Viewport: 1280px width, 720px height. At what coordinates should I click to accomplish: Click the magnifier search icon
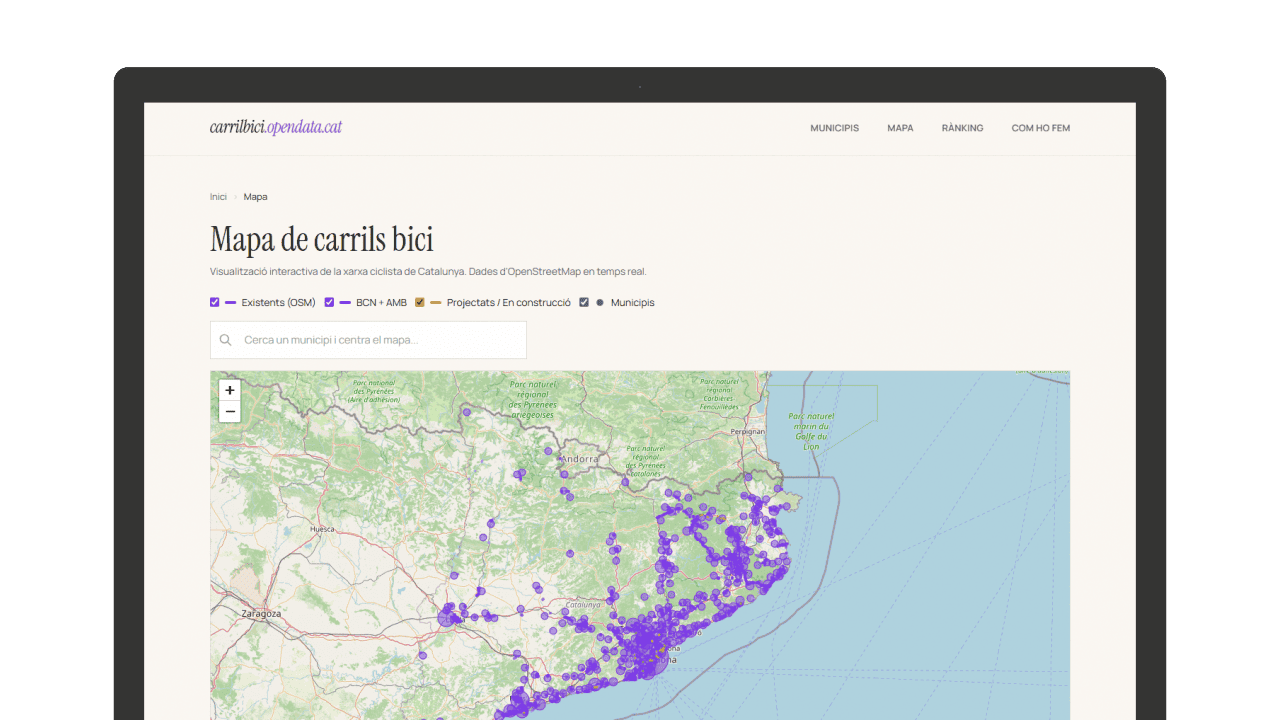click(226, 340)
